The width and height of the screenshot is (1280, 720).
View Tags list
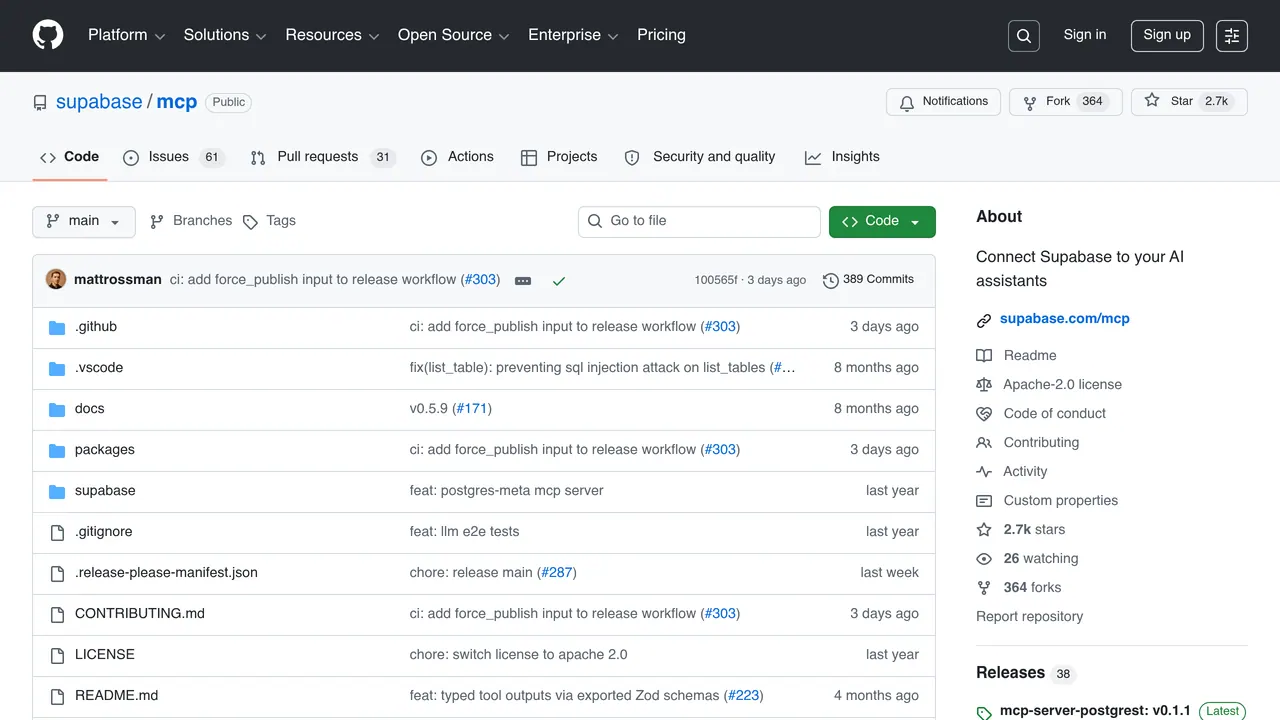click(269, 221)
